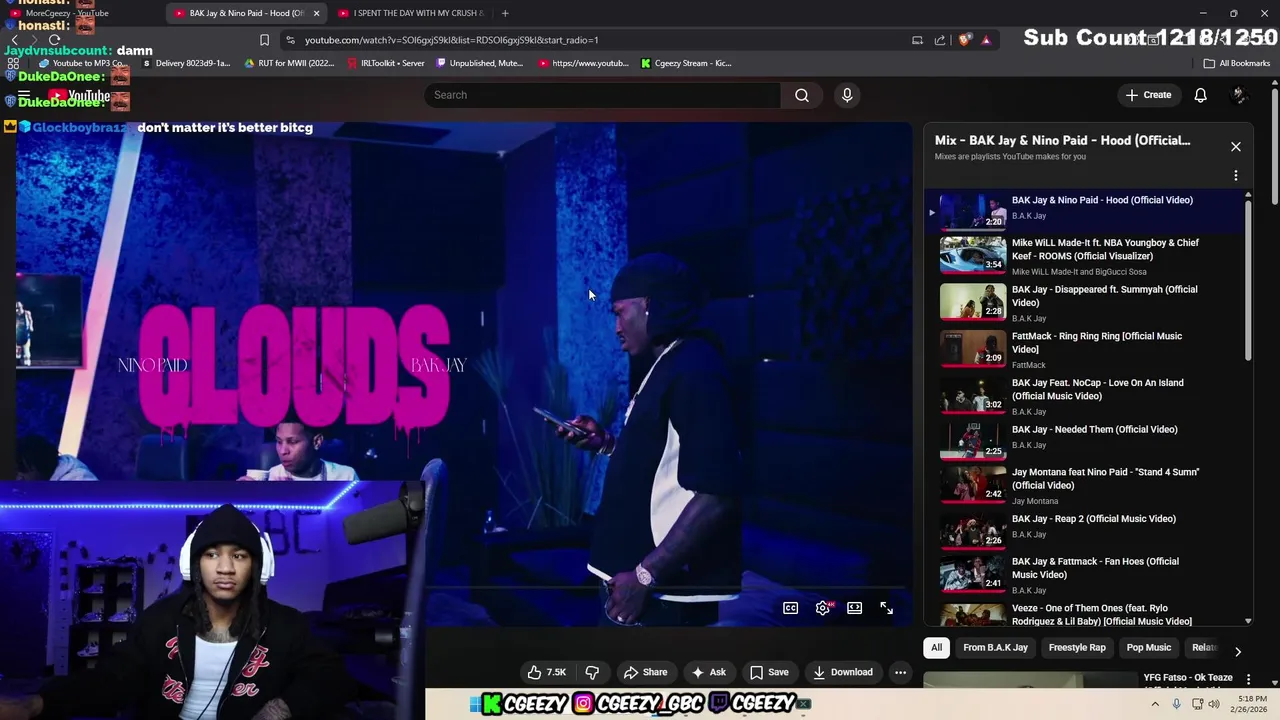This screenshot has width=1280, height=720.
Task: Click the YouTube search input field
Action: coord(602,95)
